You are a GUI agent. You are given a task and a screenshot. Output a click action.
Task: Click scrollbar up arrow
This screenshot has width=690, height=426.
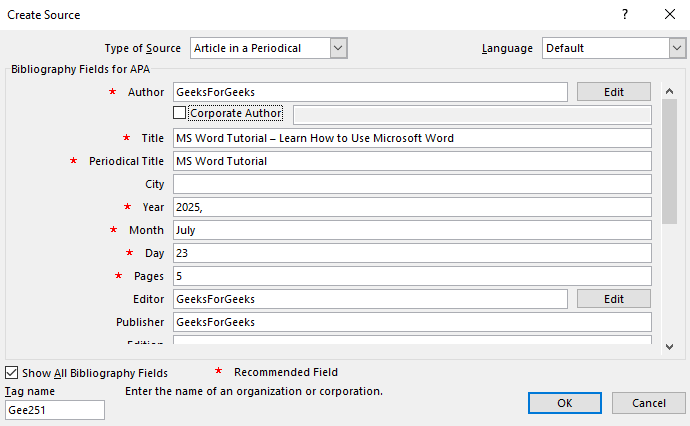coord(669,91)
